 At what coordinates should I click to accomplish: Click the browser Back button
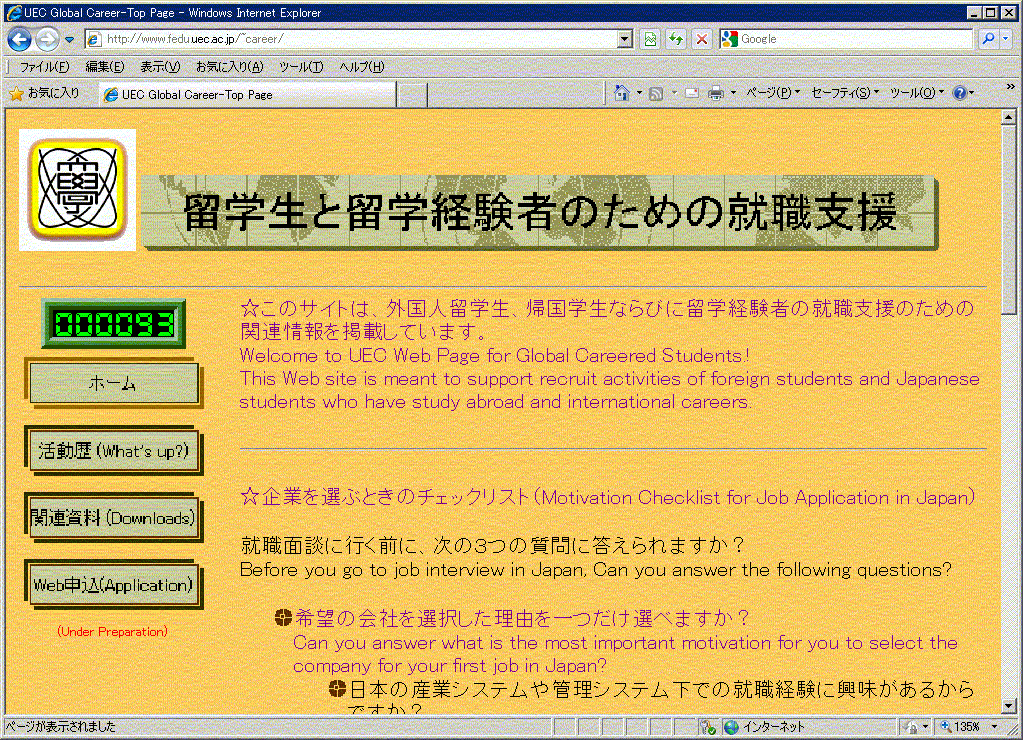click(19, 39)
